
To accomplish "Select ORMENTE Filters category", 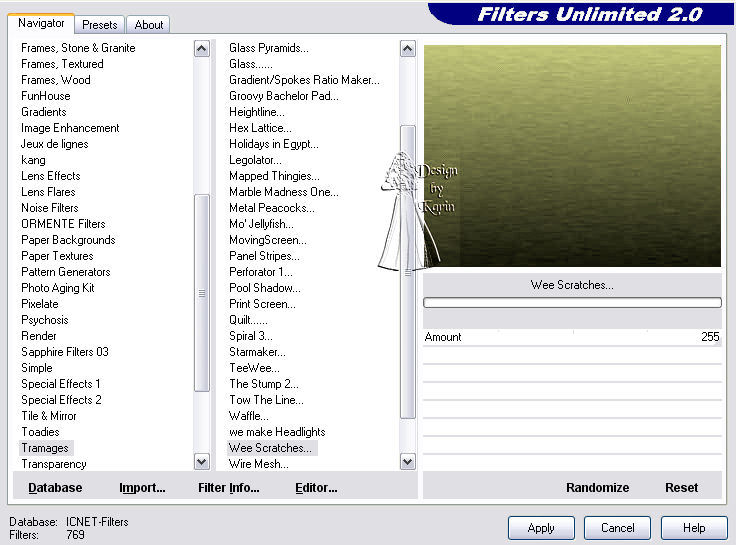I will coord(63,224).
